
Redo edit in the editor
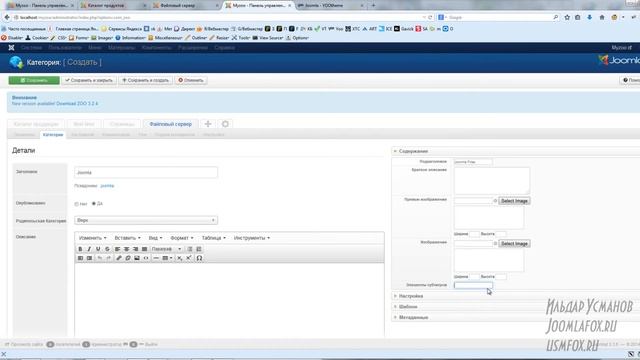(x=109, y=258)
